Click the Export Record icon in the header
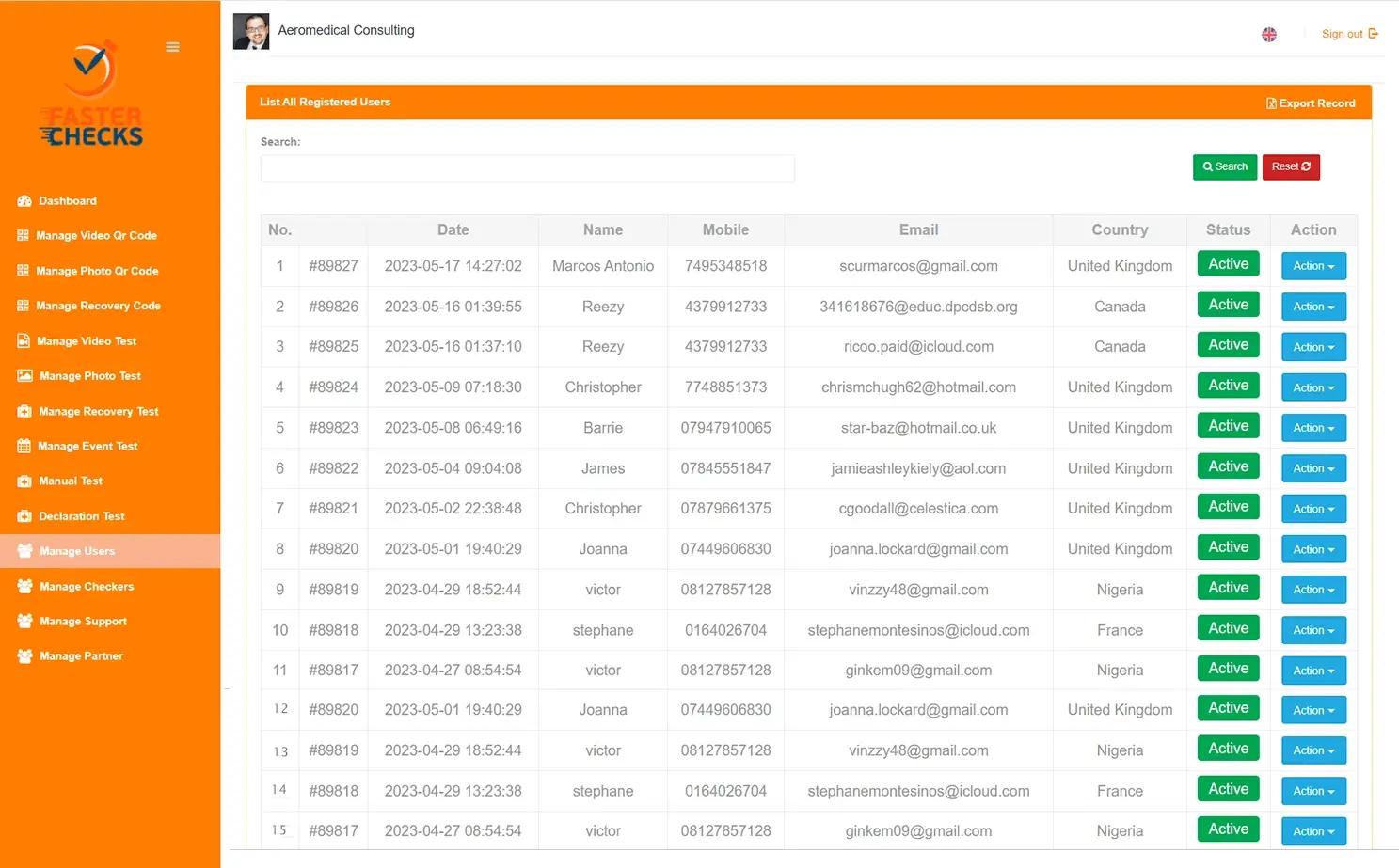1399x868 pixels. tap(1271, 103)
